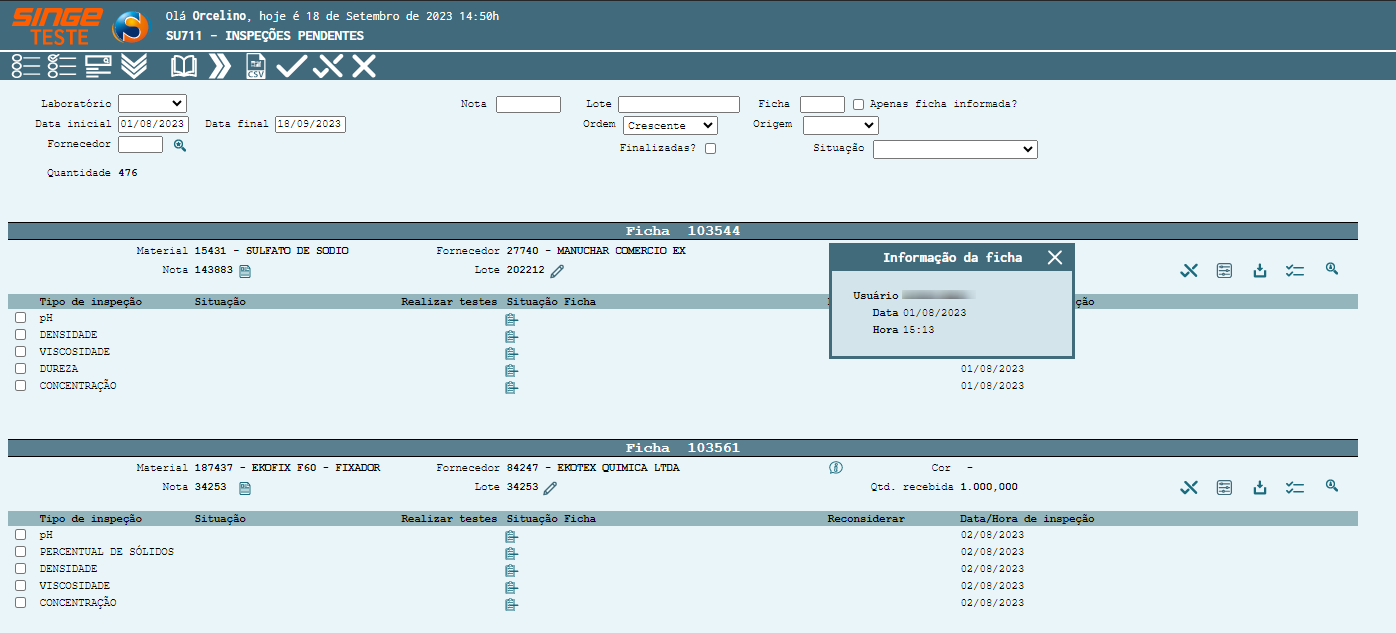Open the Situação dropdown
Image resolution: width=1396 pixels, height=633 pixels.
(955, 149)
